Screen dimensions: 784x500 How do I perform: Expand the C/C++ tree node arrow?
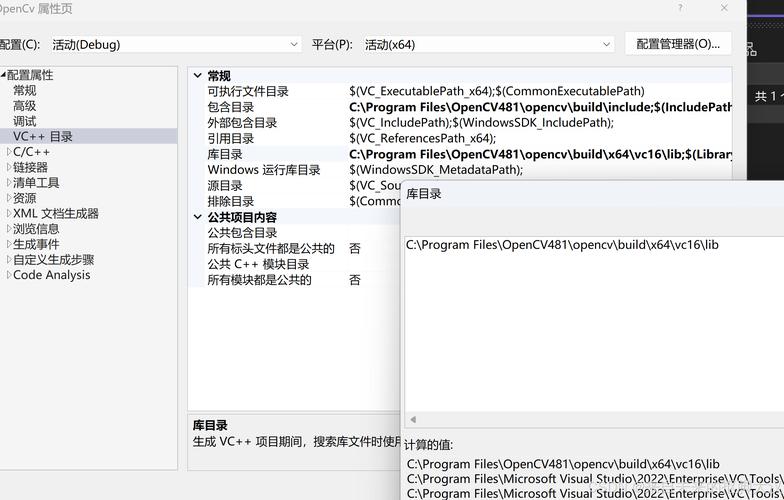[8, 152]
